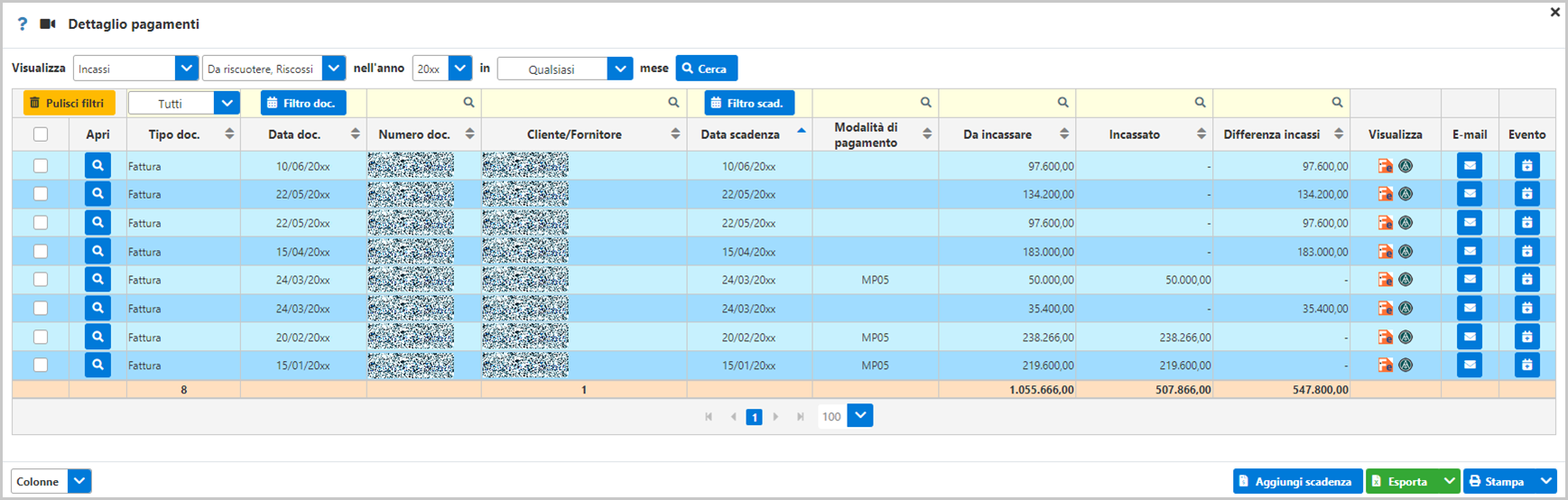Click the search icon in Numero doc. filter
The width and height of the screenshot is (1568, 500).
pyautogui.click(x=469, y=103)
